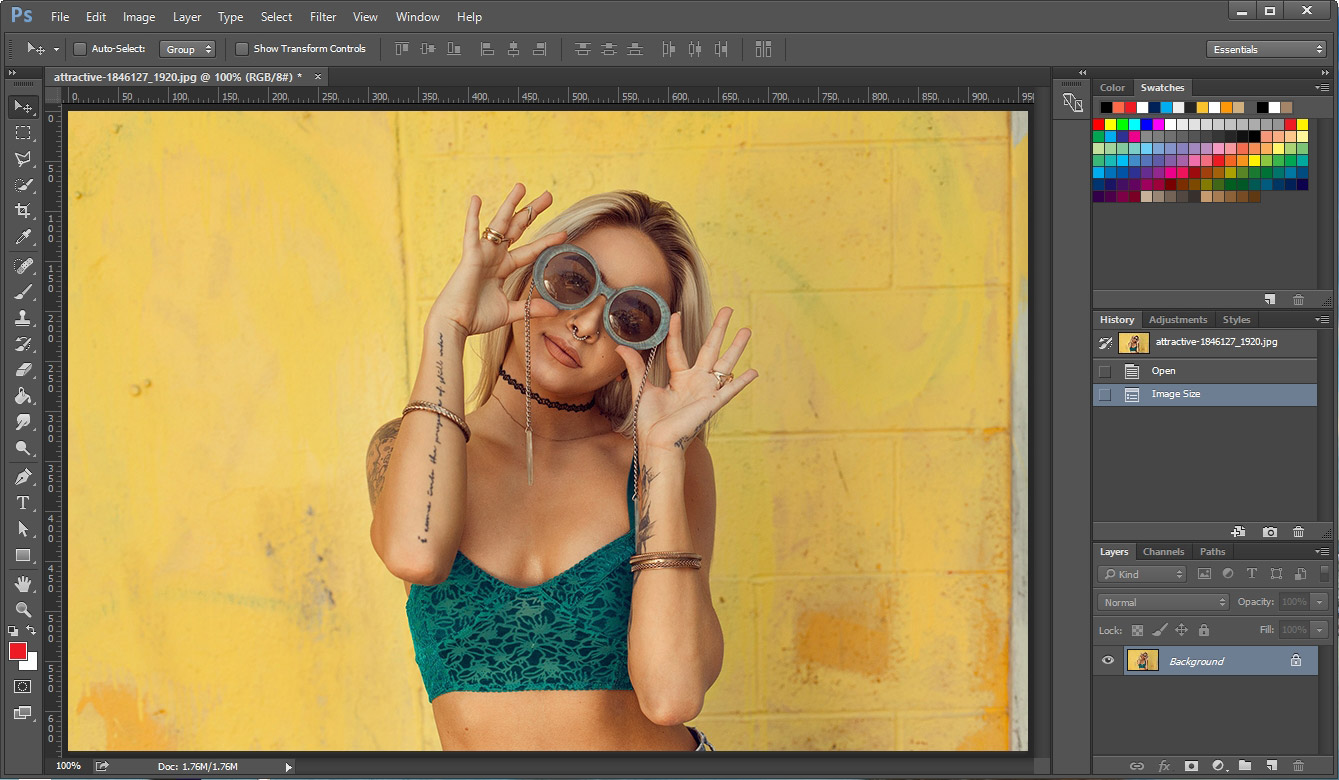Select the Smudge tool
Viewport: 1339px width, 780px height.
[x=23, y=422]
